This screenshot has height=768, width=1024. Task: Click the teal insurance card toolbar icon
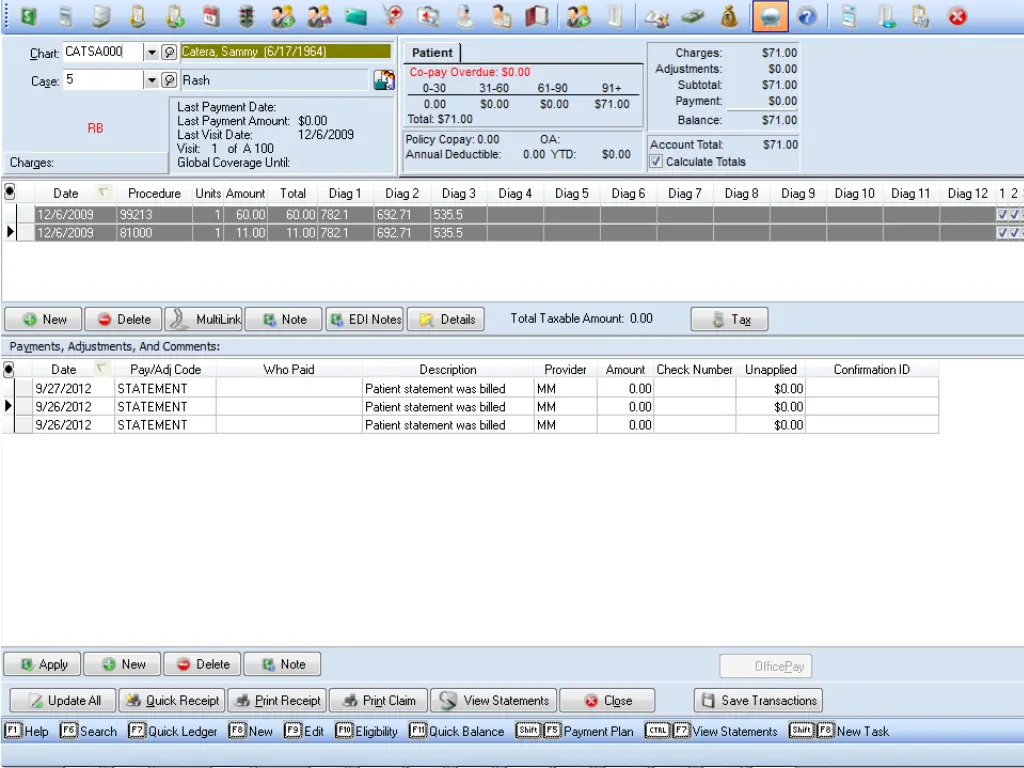[356, 16]
